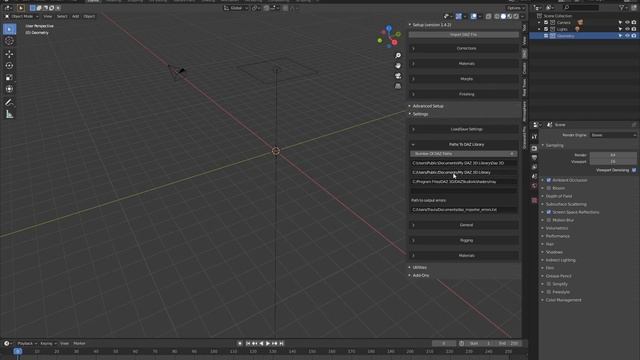Open the timeline Playback menu
Viewport: 640px width, 360px height.
pyautogui.click(x=27, y=344)
